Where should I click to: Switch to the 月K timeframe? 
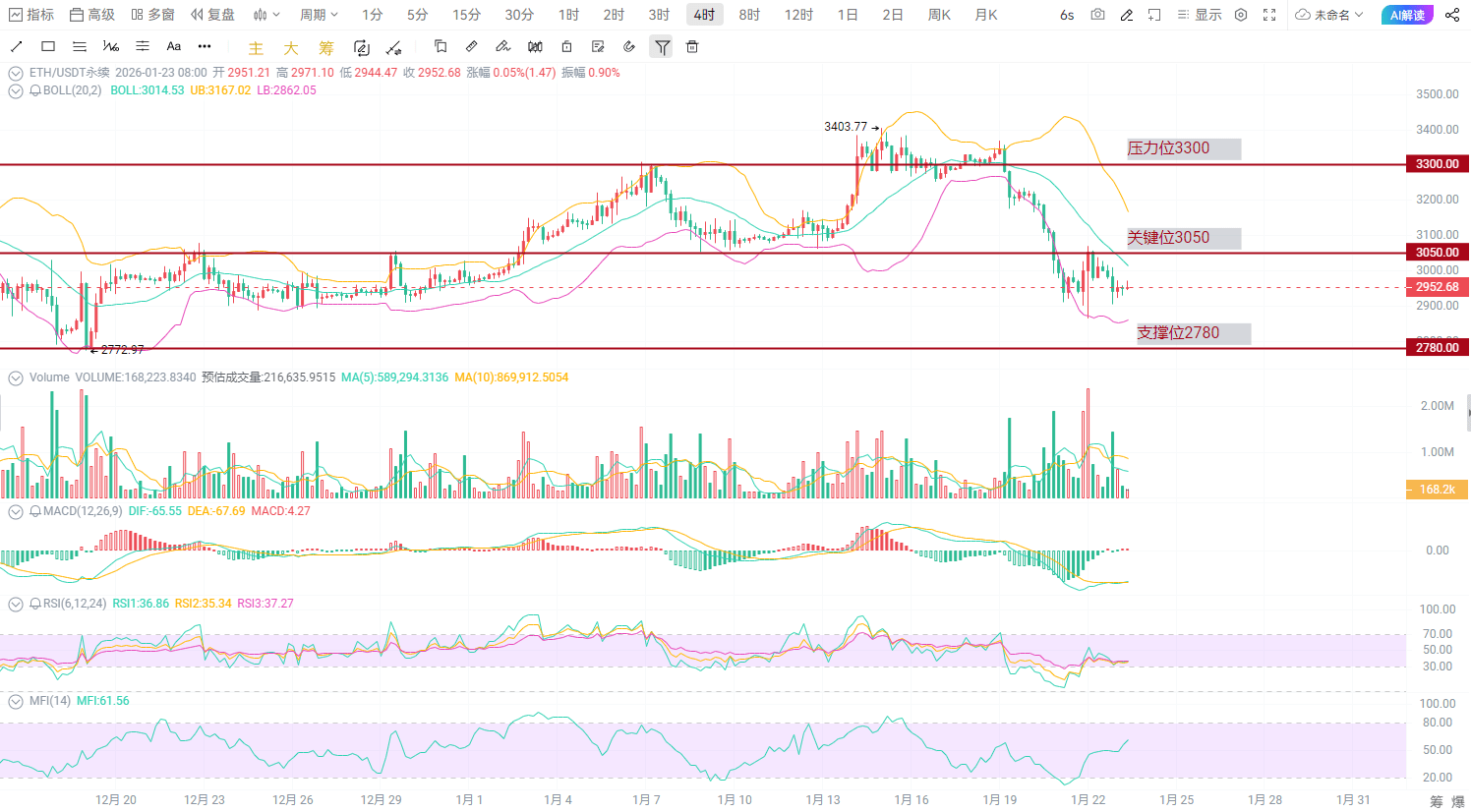click(986, 15)
